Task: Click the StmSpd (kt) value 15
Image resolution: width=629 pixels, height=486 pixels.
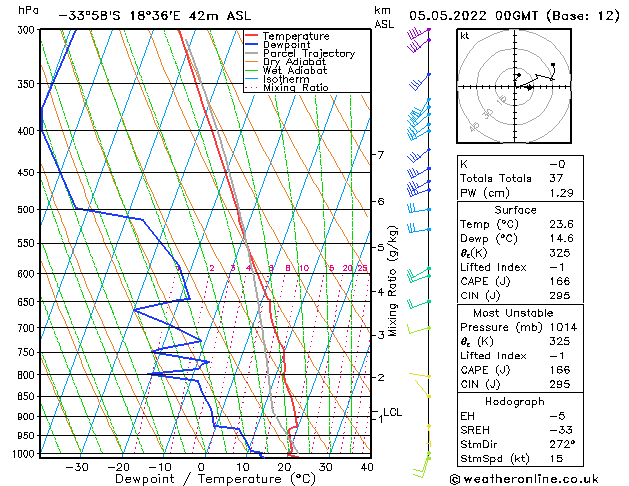Action: pyautogui.click(x=556, y=459)
